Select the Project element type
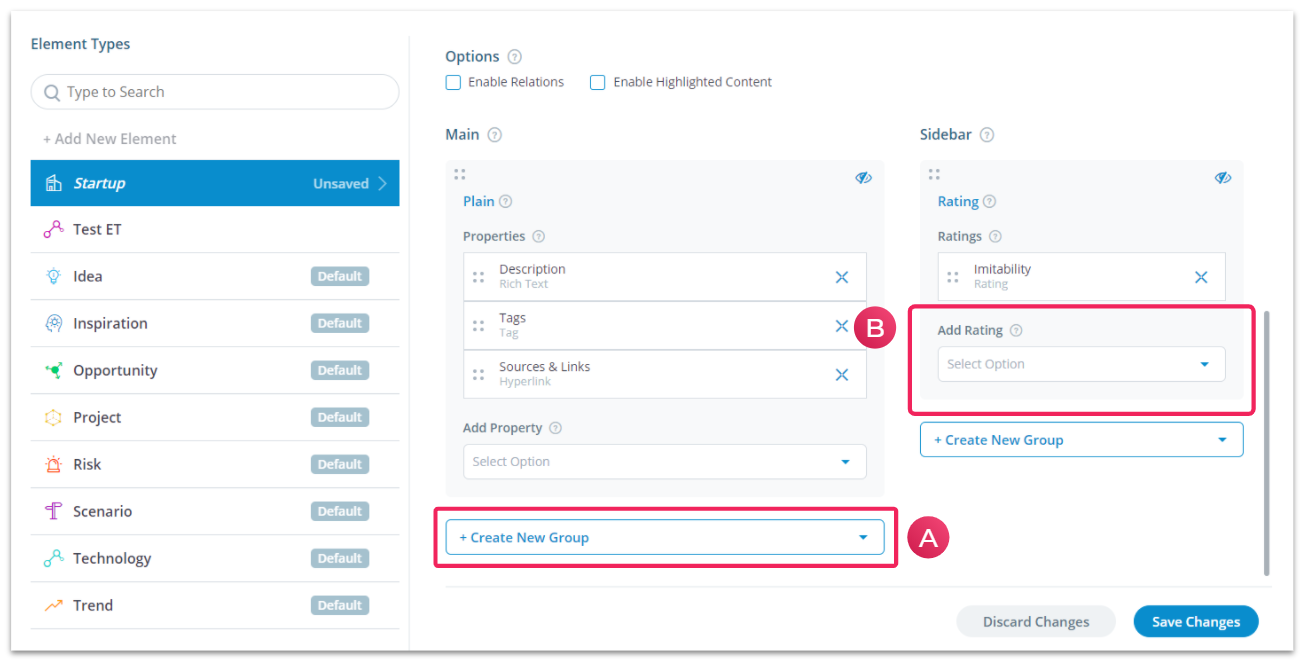 click(215, 417)
